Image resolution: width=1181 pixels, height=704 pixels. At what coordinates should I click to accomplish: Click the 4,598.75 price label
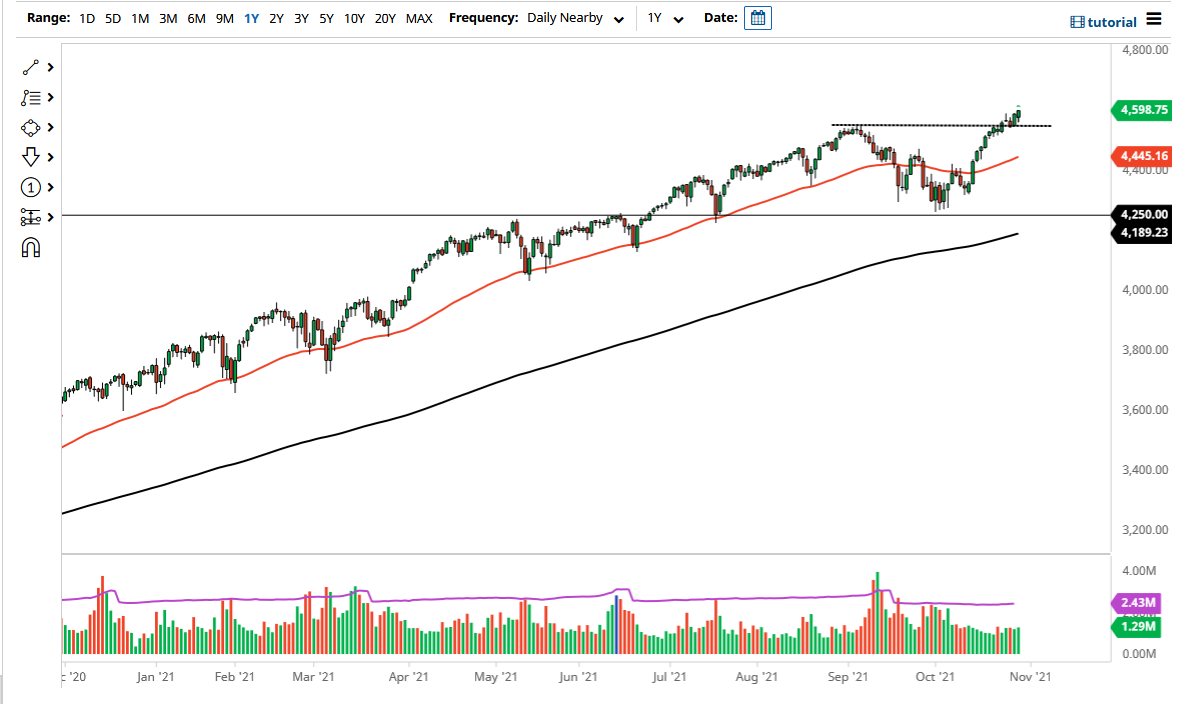[1140, 110]
